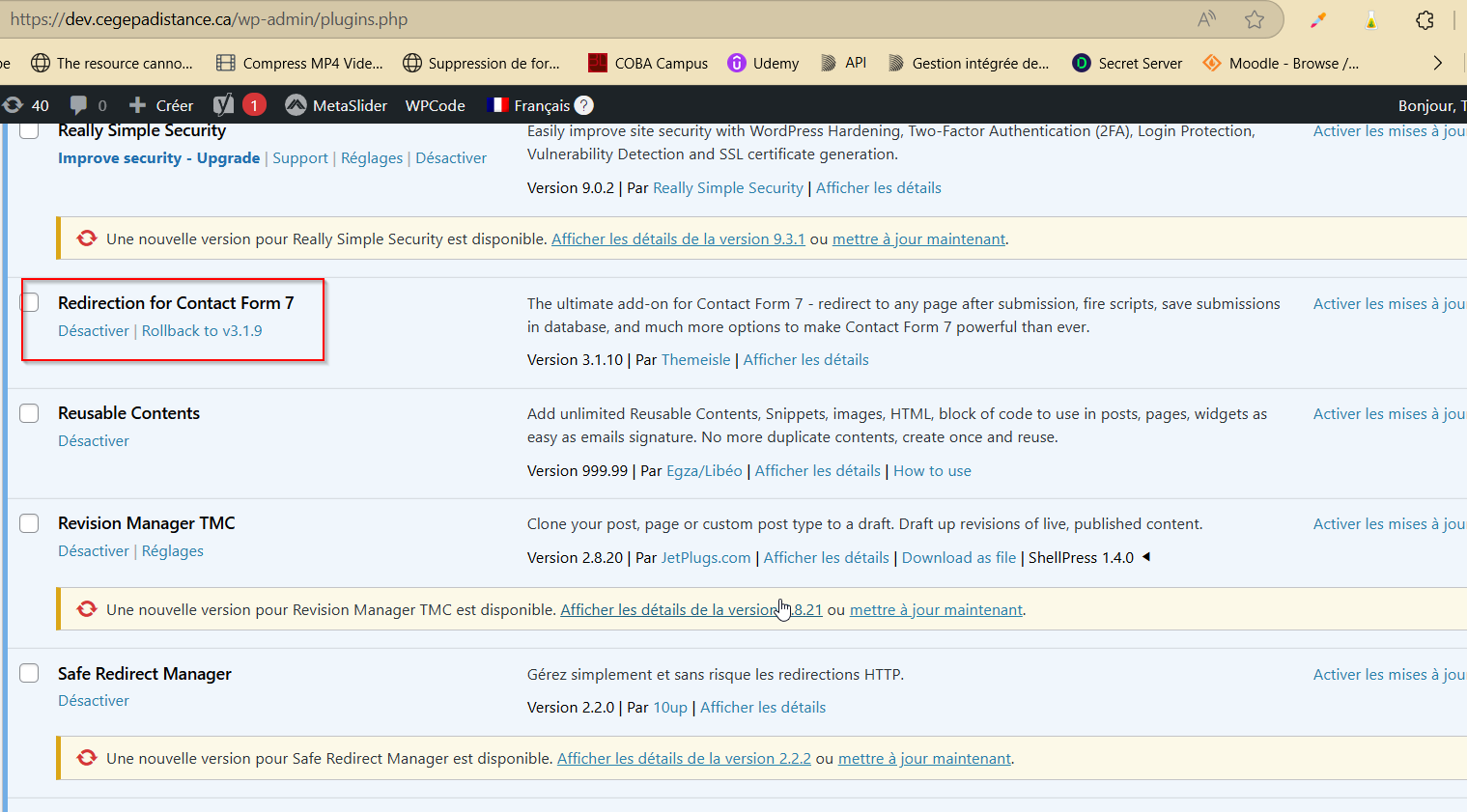1467x812 pixels.
Task: Check the Redirection for Contact Form 7 checkbox
Action: 30,302
